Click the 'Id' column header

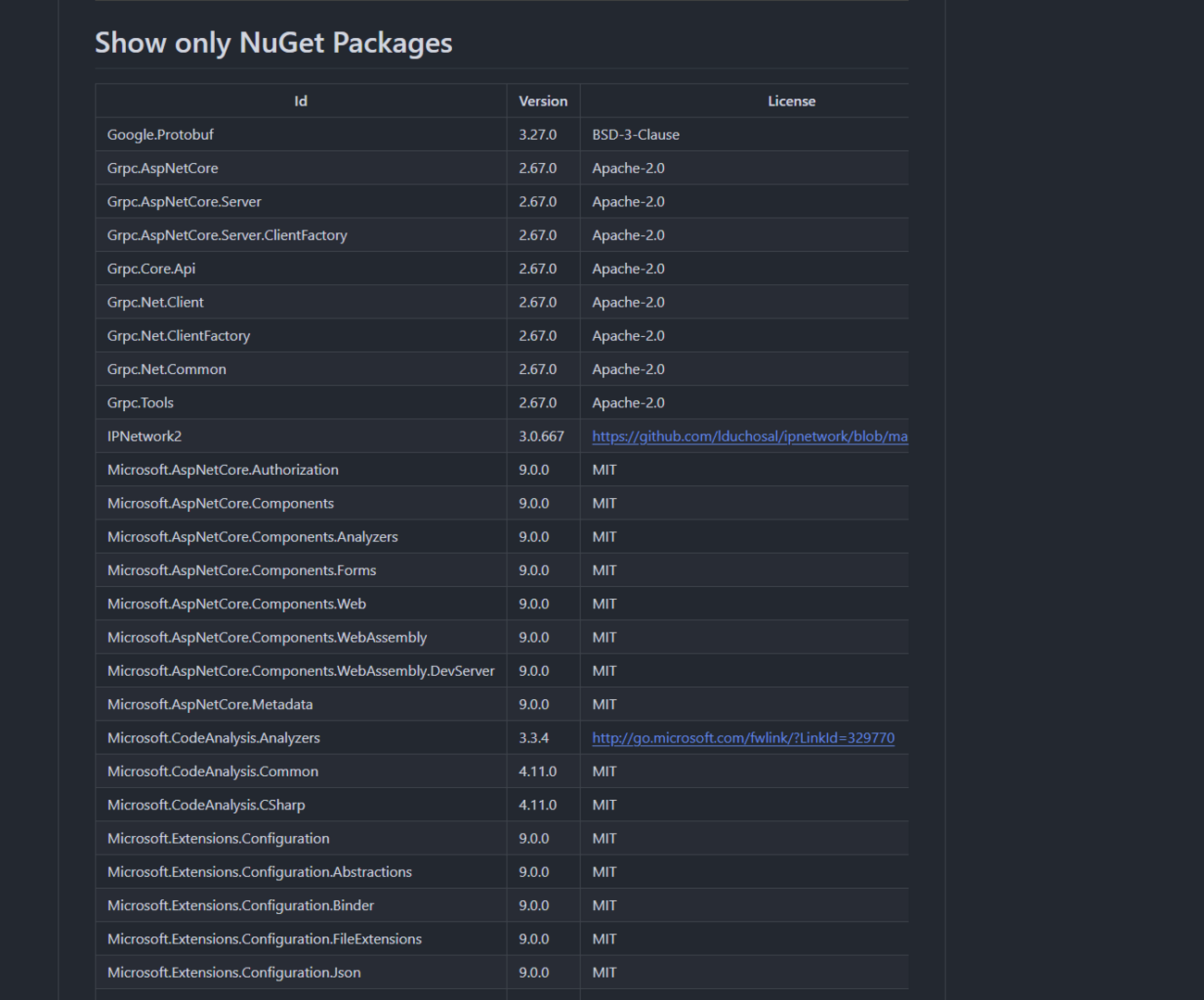(x=301, y=101)
